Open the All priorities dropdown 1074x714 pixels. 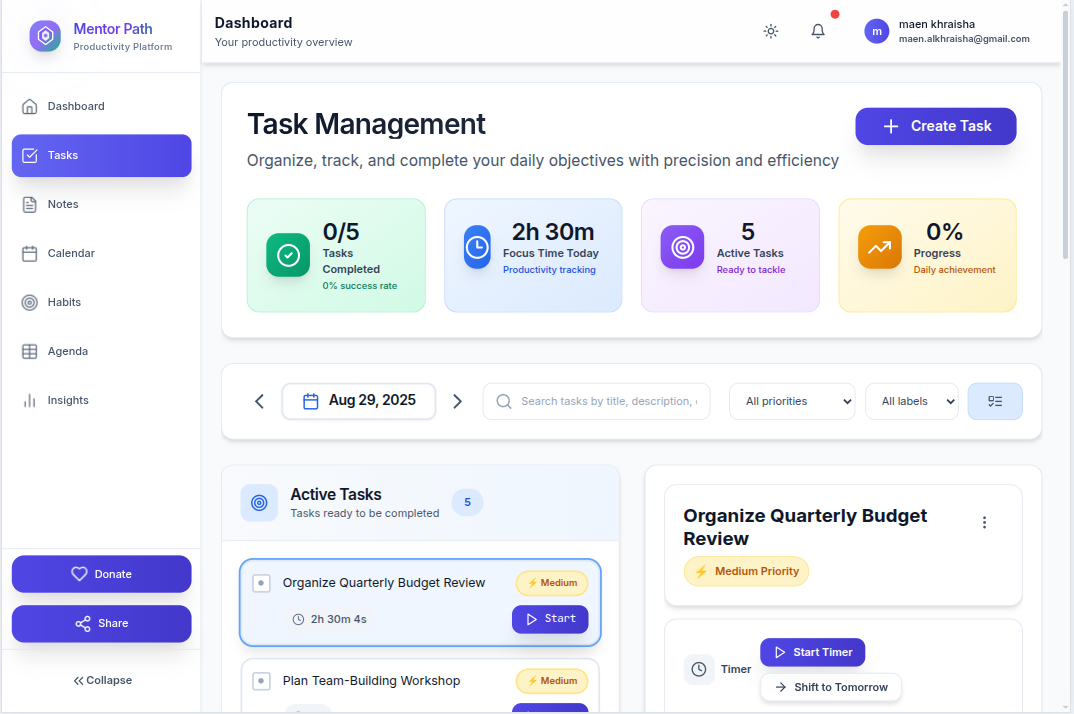[791, 401]
